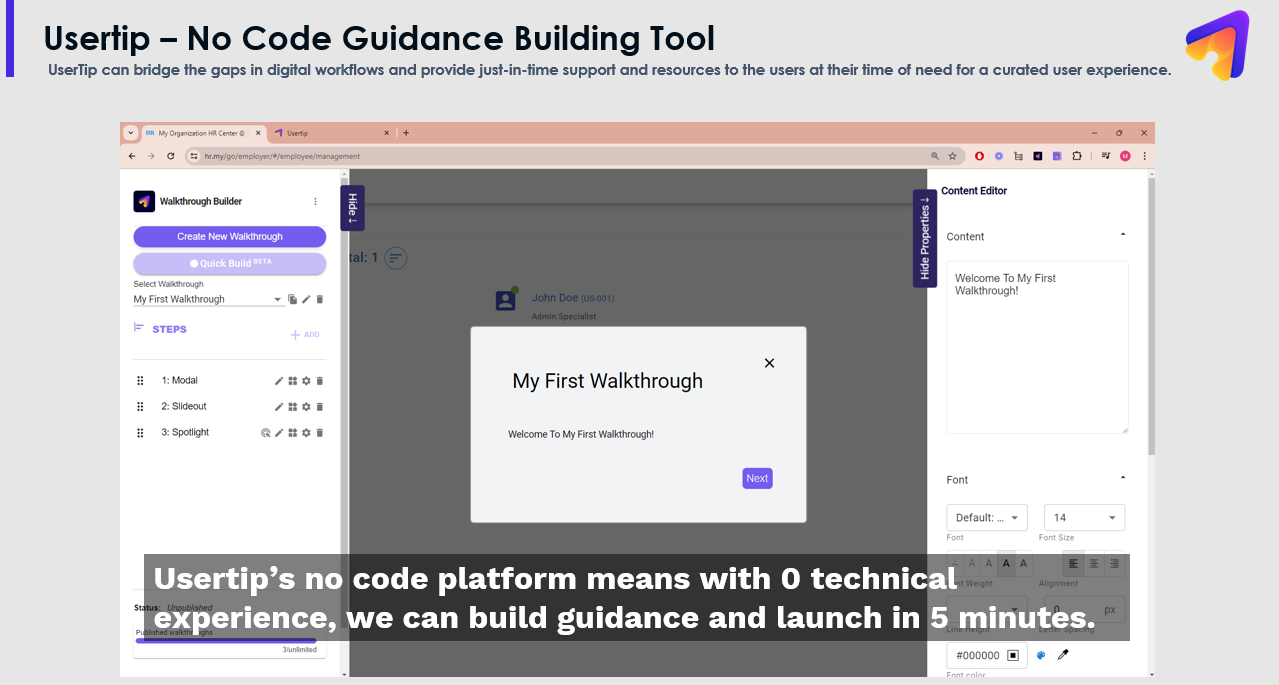Viewport: 1279px width, 685px height.
Task: Grab the drag handle of Spotlight step
Action: coord(141,433)
